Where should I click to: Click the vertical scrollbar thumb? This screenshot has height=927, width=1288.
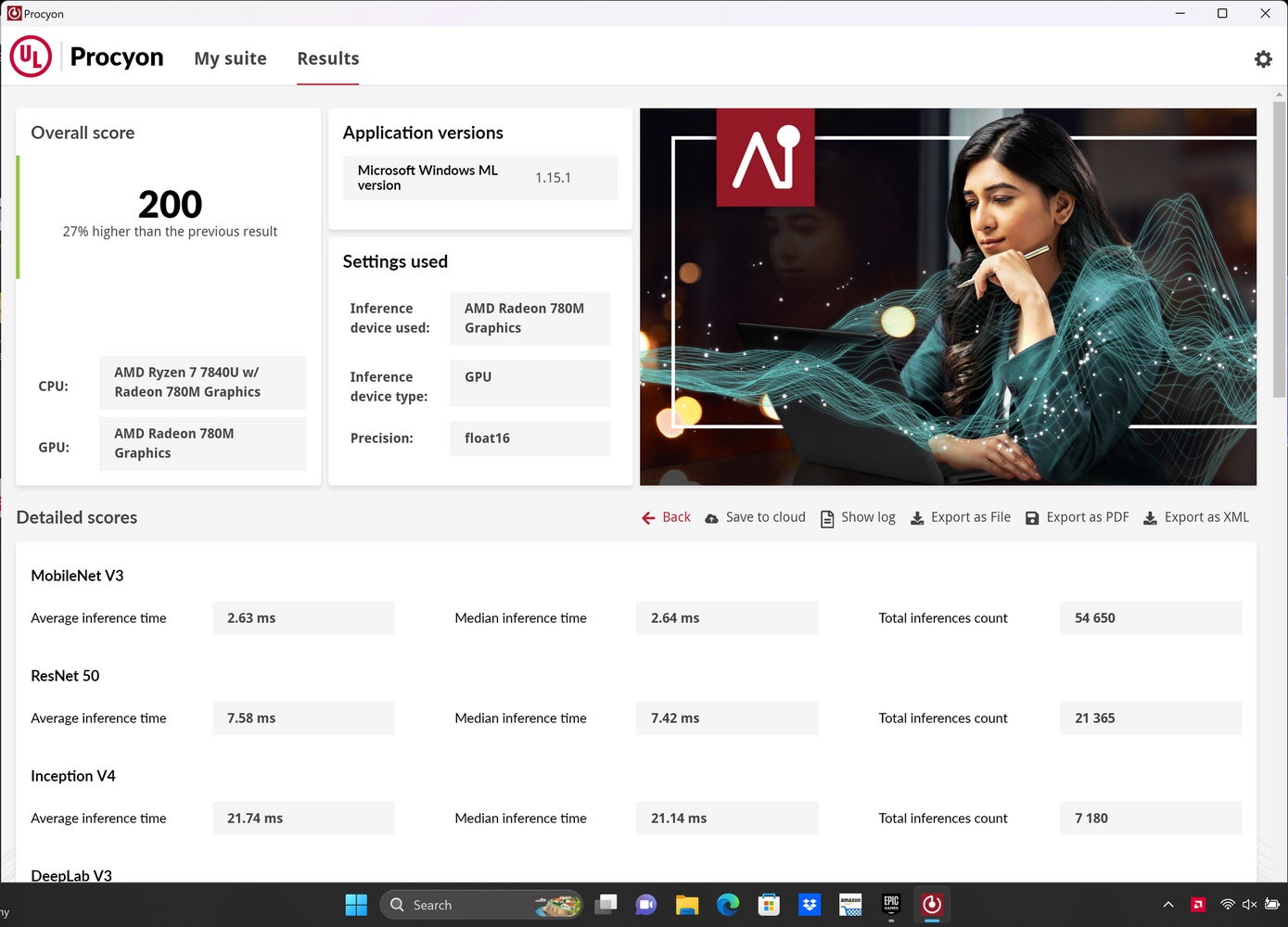1280,248
